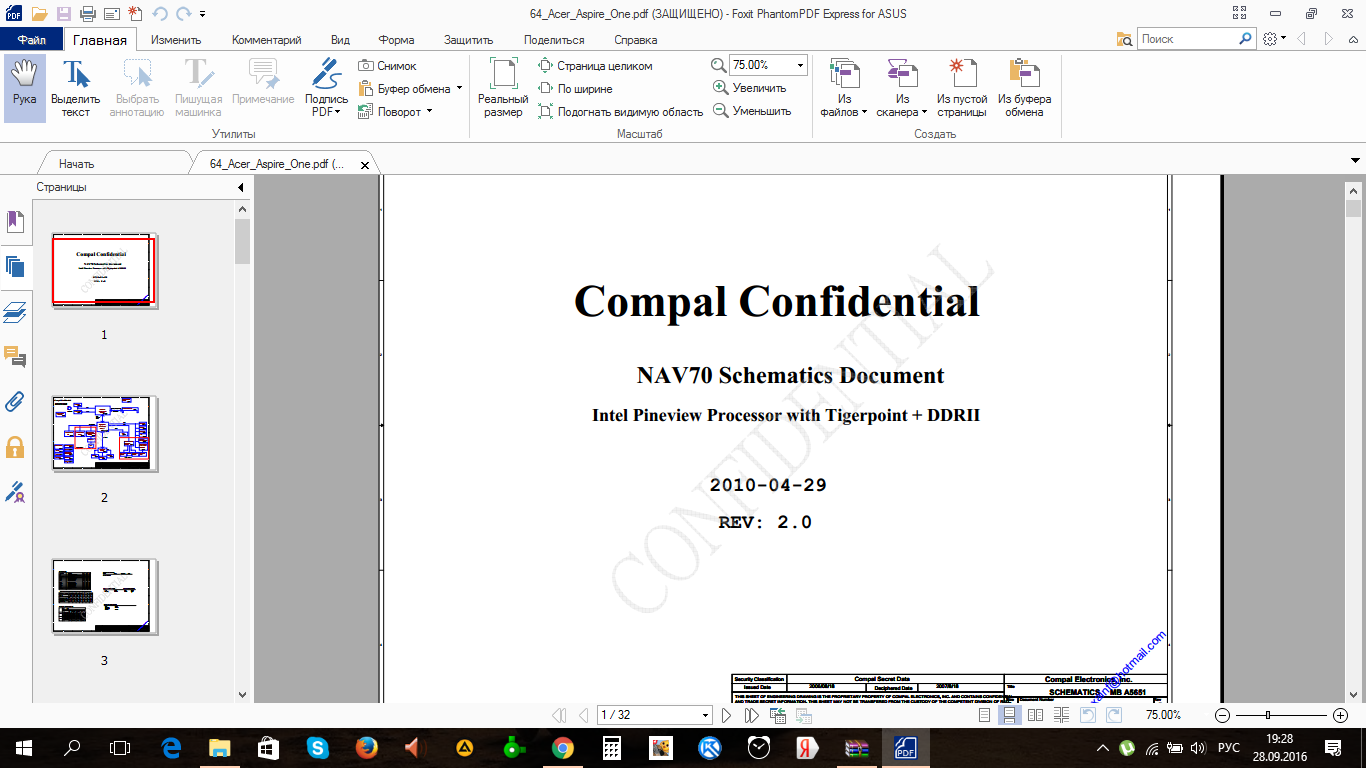1366x768 pixels.
Task: Open Chrome from taskbar
Action: click(x=563, y=747)
